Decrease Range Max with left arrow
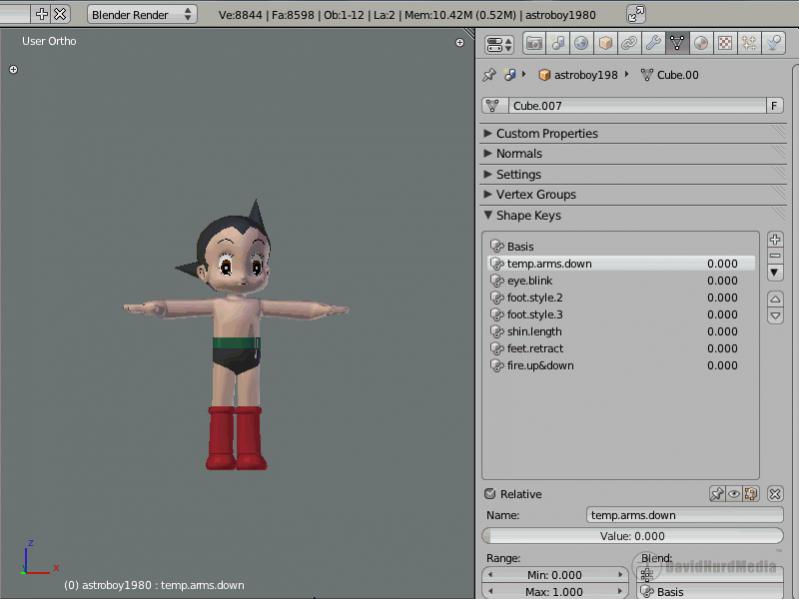Viewport: 799px width, 599px height. 490,591
